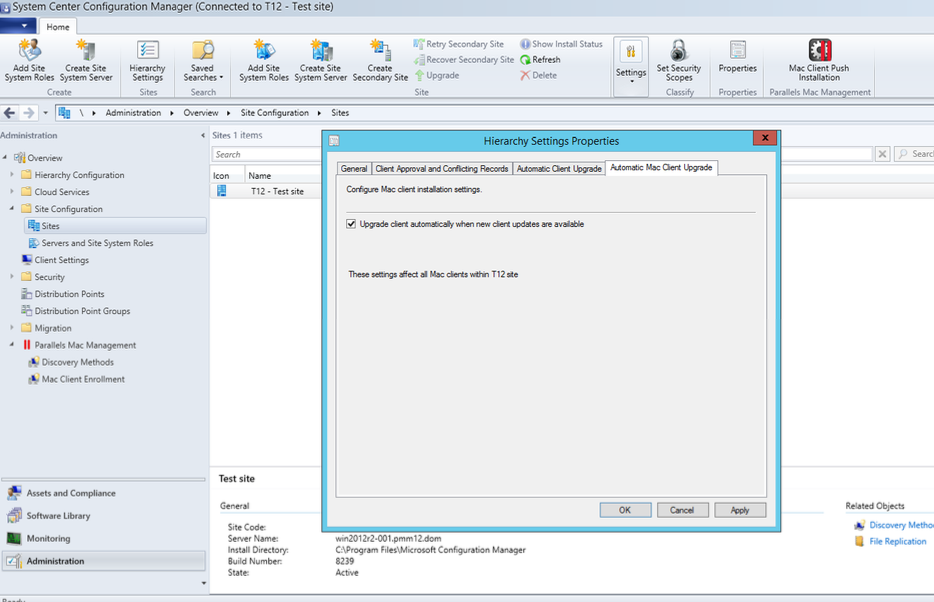Screen dimensions: 934x602
Task: Click the Upgrade ribbon command
Action: (437, 75)
